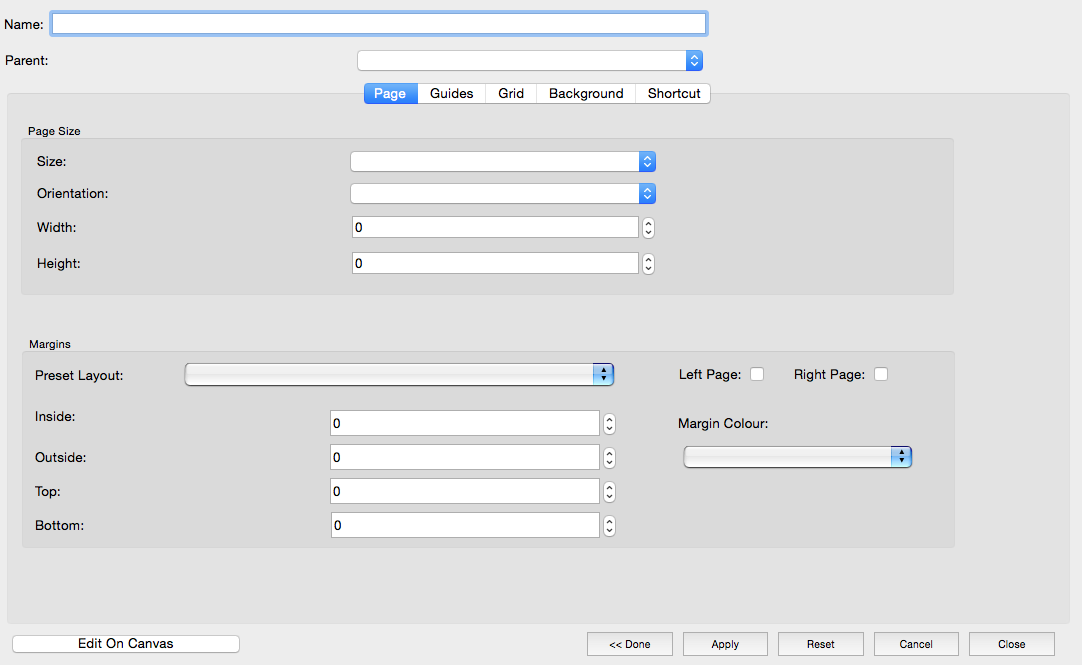Open the Parent master page dropdown

[530, 61]
